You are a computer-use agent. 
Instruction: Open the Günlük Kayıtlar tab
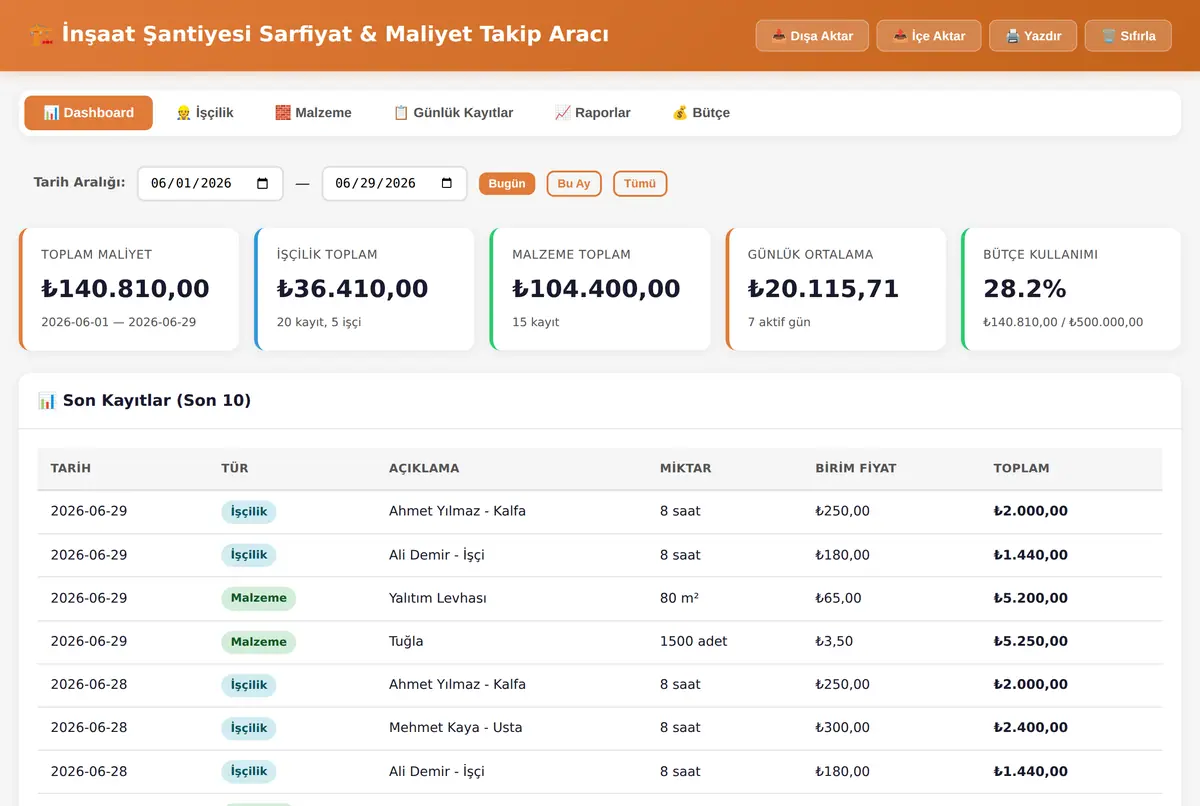point(453,113)
